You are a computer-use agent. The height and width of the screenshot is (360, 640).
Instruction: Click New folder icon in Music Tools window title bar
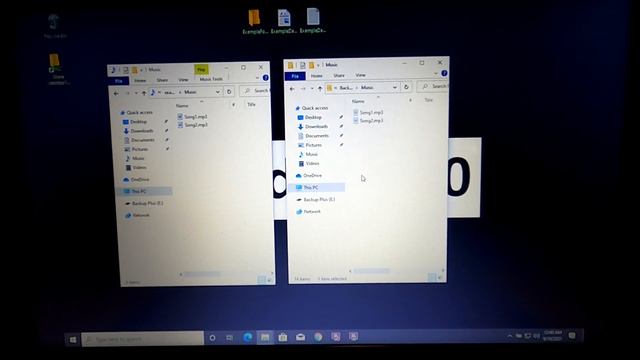point(134,70)
